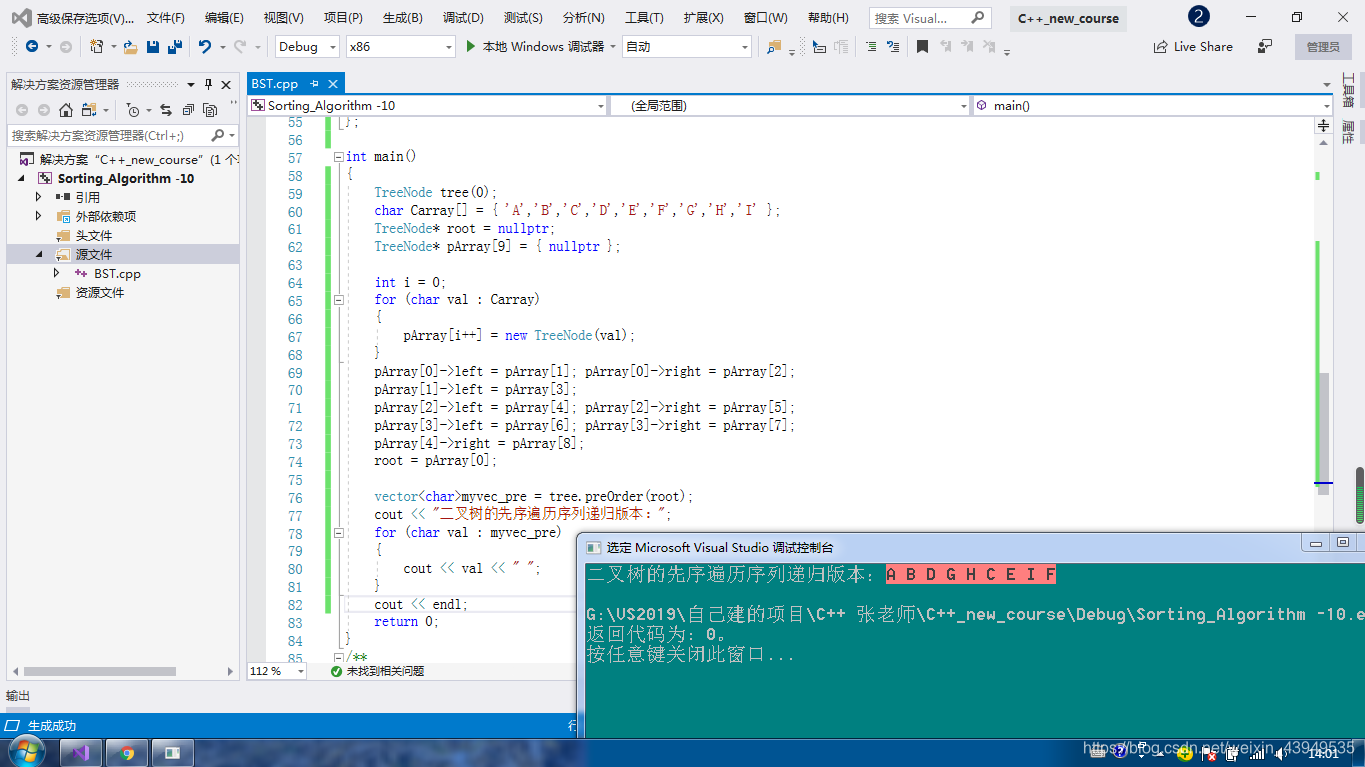Image resolution: width=1365 pixels, height=767 pixels.
Task: Click the new project icon in toolbar
Action: [97, 47]
